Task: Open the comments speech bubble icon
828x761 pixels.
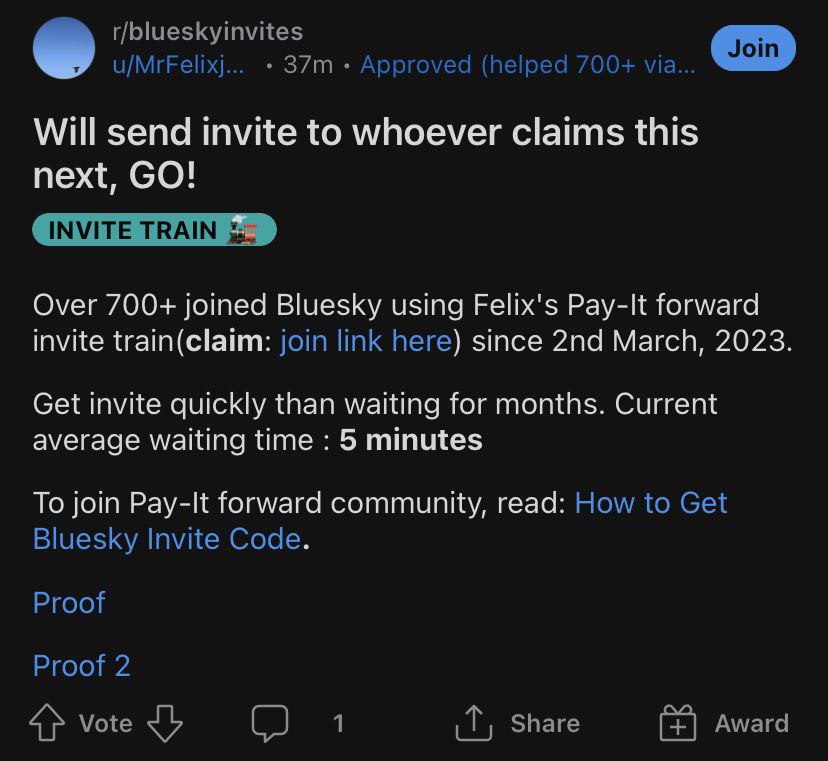Action: (270, 722)
